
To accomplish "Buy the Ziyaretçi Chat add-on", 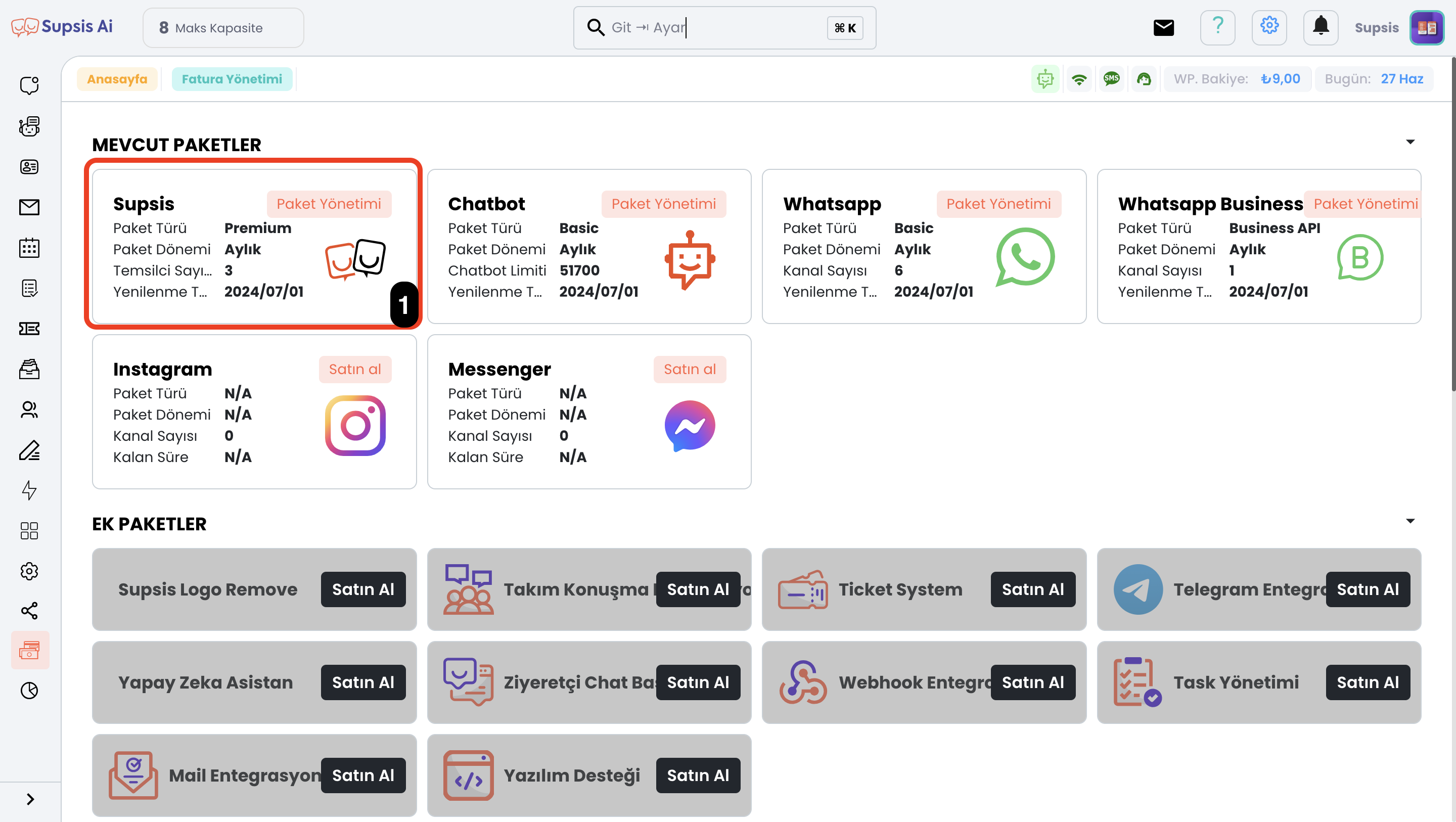I will (x=698, y=682).
